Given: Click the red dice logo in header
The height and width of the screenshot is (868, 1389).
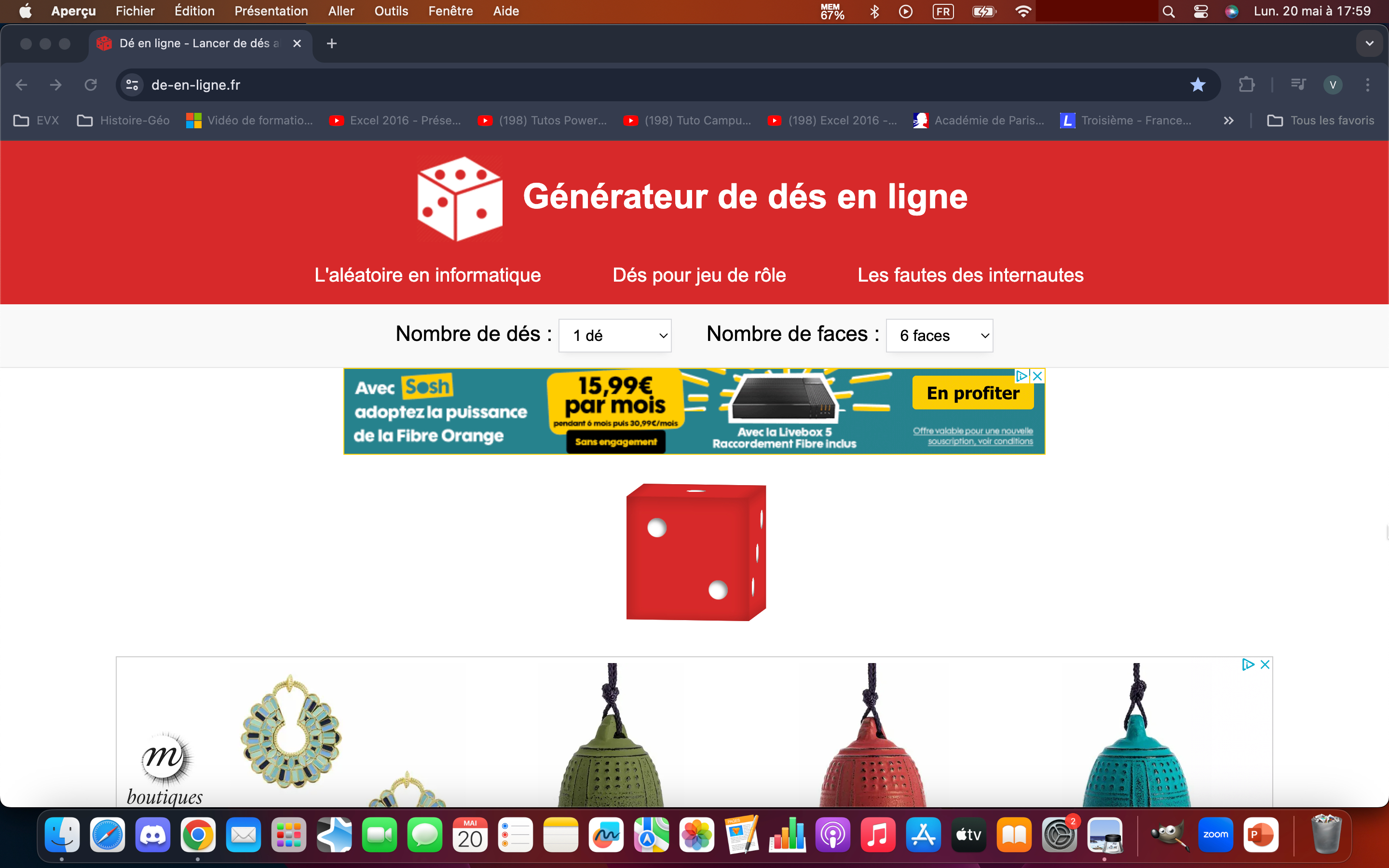Looking at the screenshot, I should pyautogui.click(x=460, y=198).
